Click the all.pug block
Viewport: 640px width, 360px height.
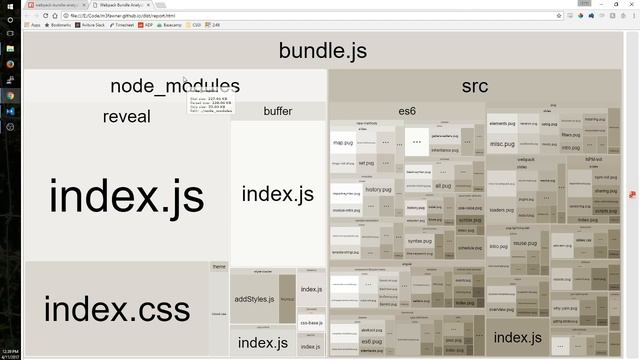[x=443, y=186]
